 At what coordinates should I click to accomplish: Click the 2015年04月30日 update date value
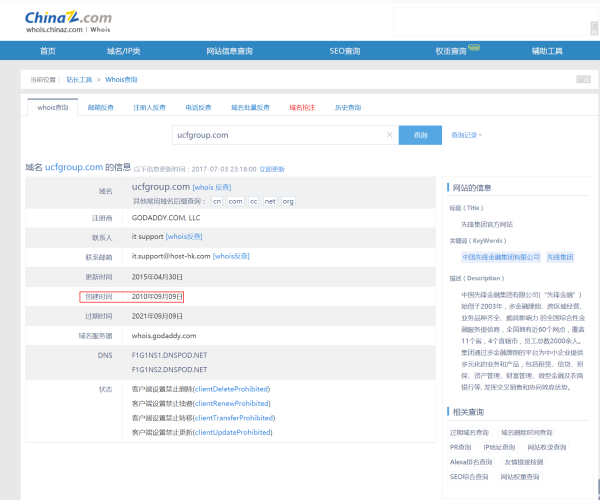[x=157, y=277]
